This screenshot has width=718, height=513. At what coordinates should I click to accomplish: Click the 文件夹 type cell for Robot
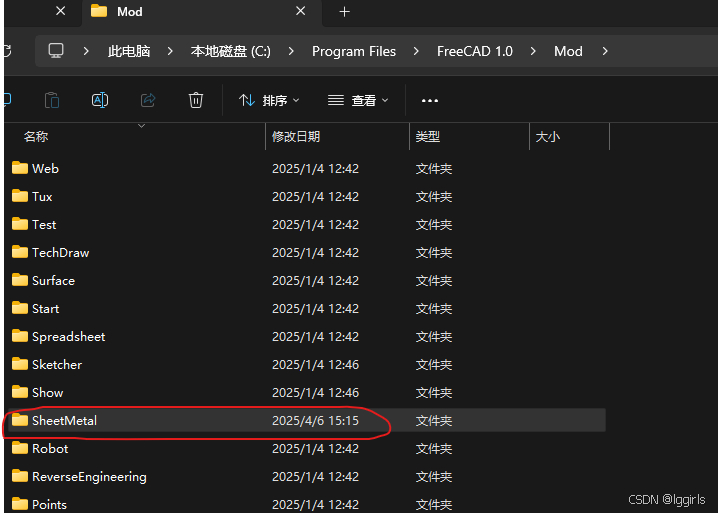point(434,448)
